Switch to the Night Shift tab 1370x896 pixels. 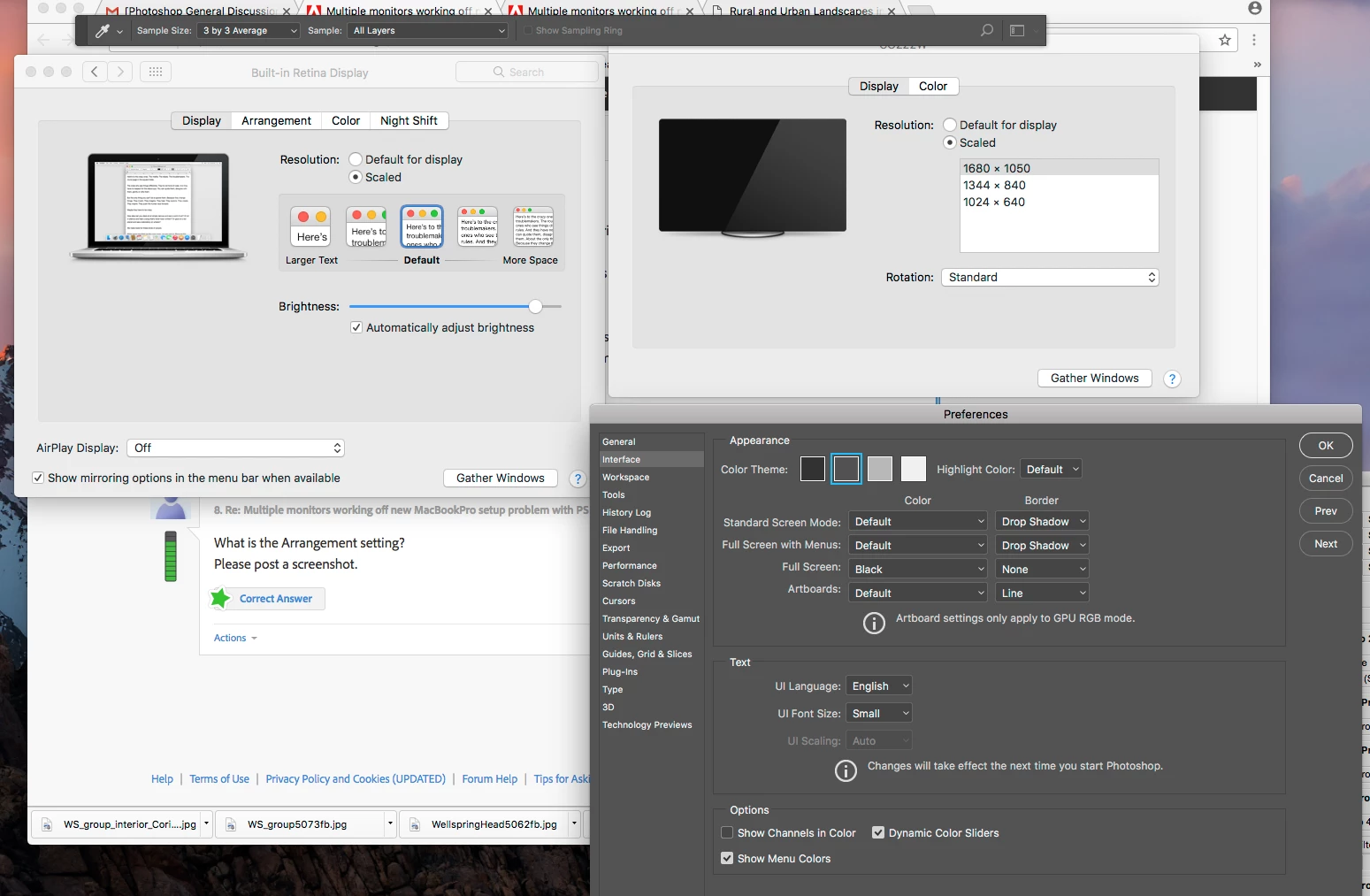[x=409, y=121]
